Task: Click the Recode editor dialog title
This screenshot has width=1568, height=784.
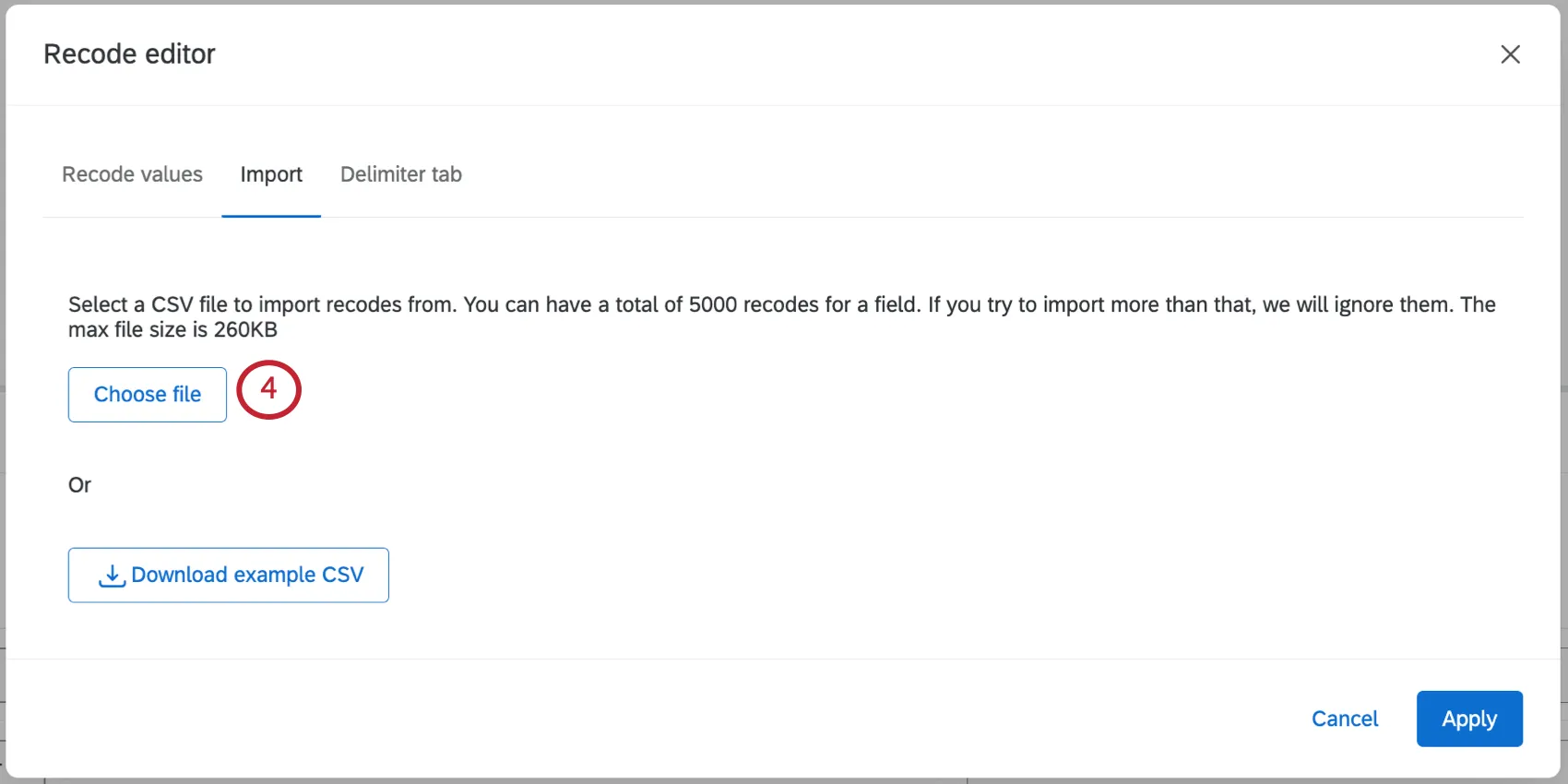Action: [x=129, y=53]
